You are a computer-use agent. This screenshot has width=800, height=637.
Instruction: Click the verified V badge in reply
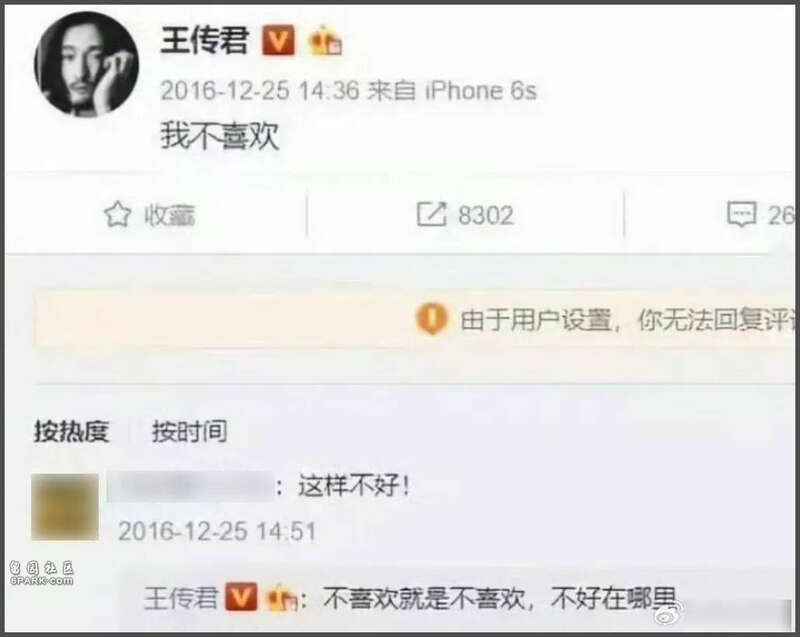(x=241, y=597)
